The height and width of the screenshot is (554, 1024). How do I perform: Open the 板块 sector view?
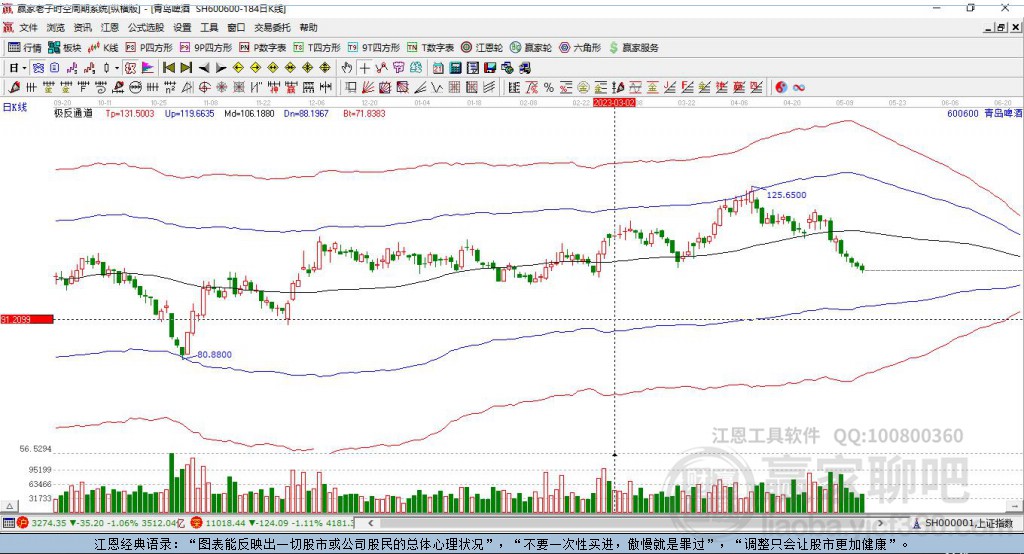click(x=64, y=48)
